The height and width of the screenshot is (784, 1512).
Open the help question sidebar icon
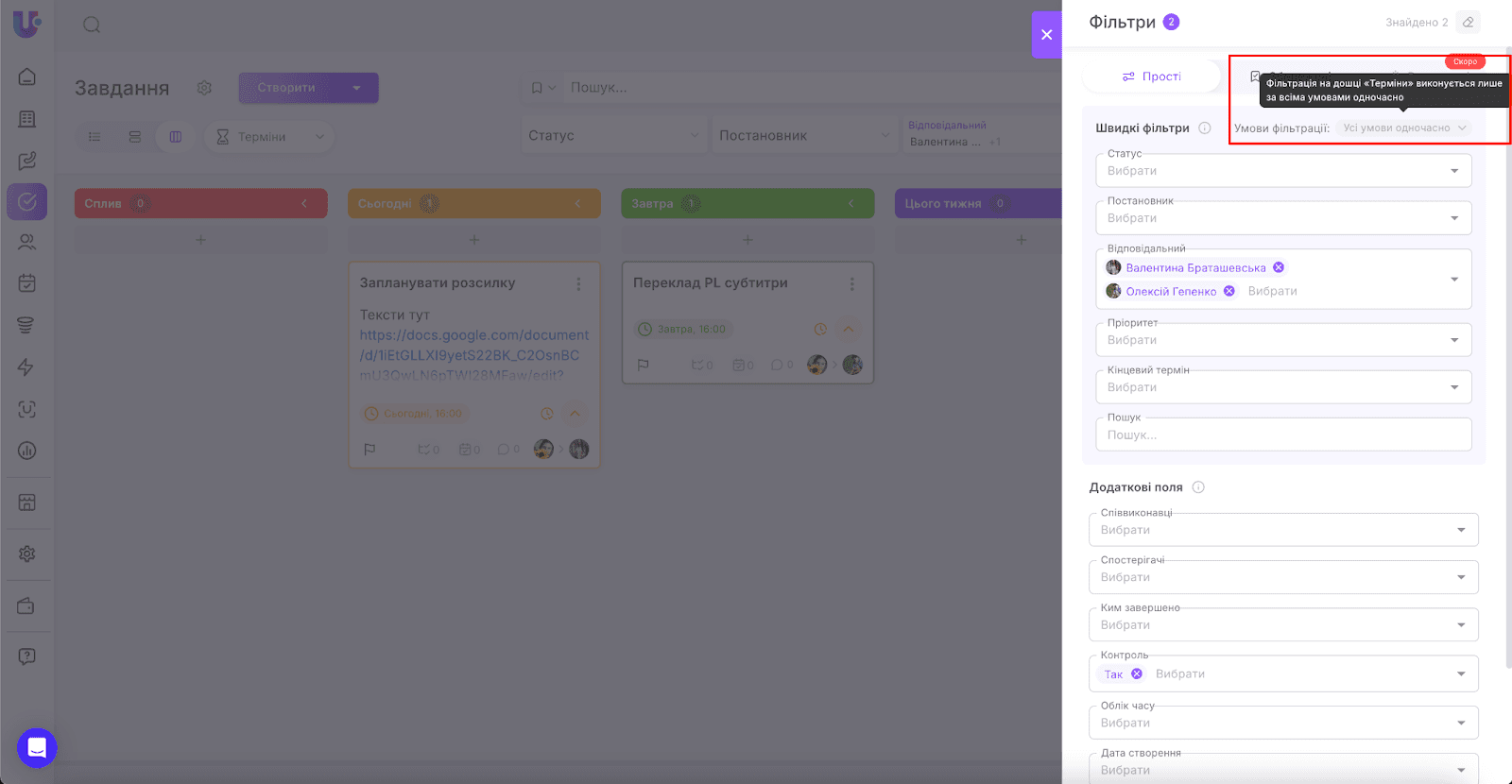[27, 656]
